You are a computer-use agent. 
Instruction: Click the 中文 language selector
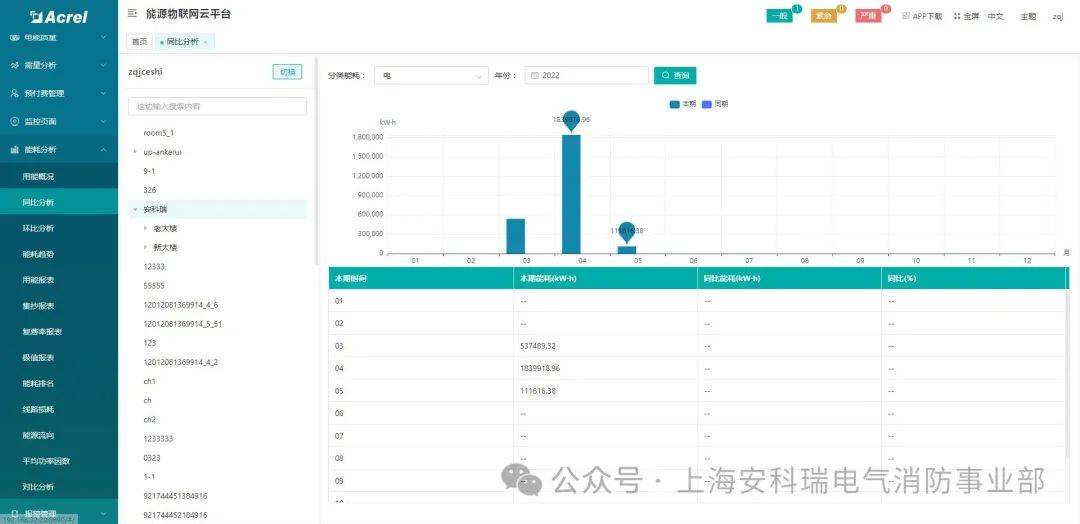pos(995,17)
